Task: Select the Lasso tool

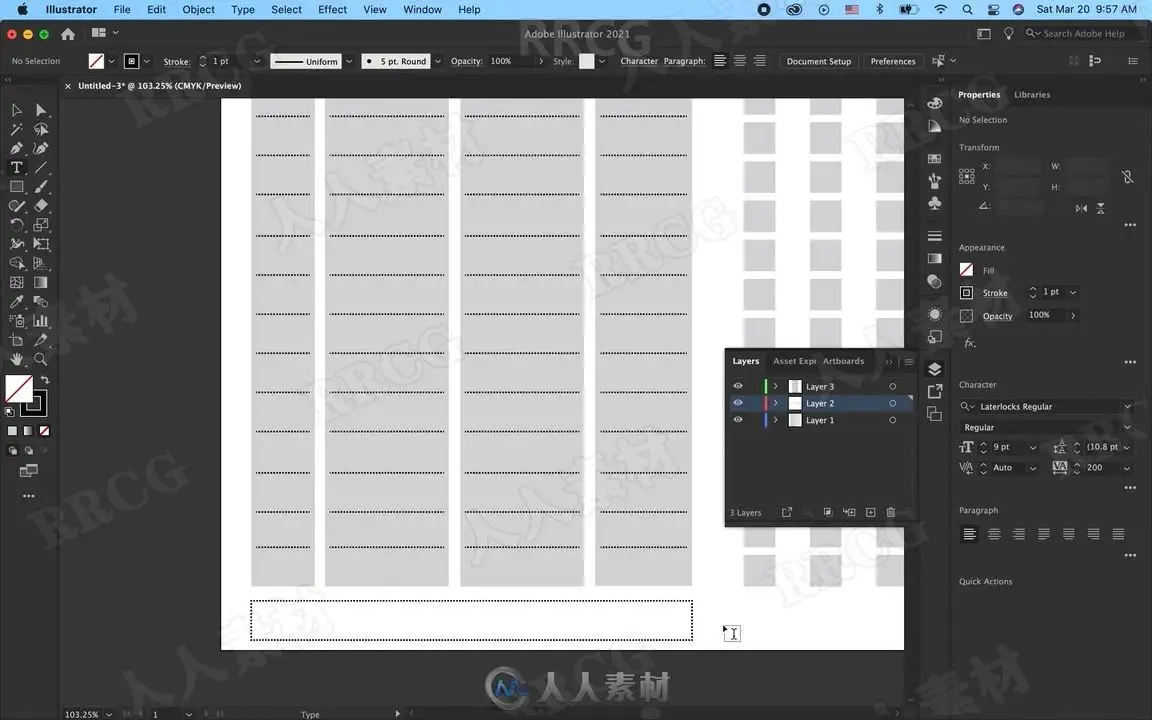Action: click(x=40, y=129)
